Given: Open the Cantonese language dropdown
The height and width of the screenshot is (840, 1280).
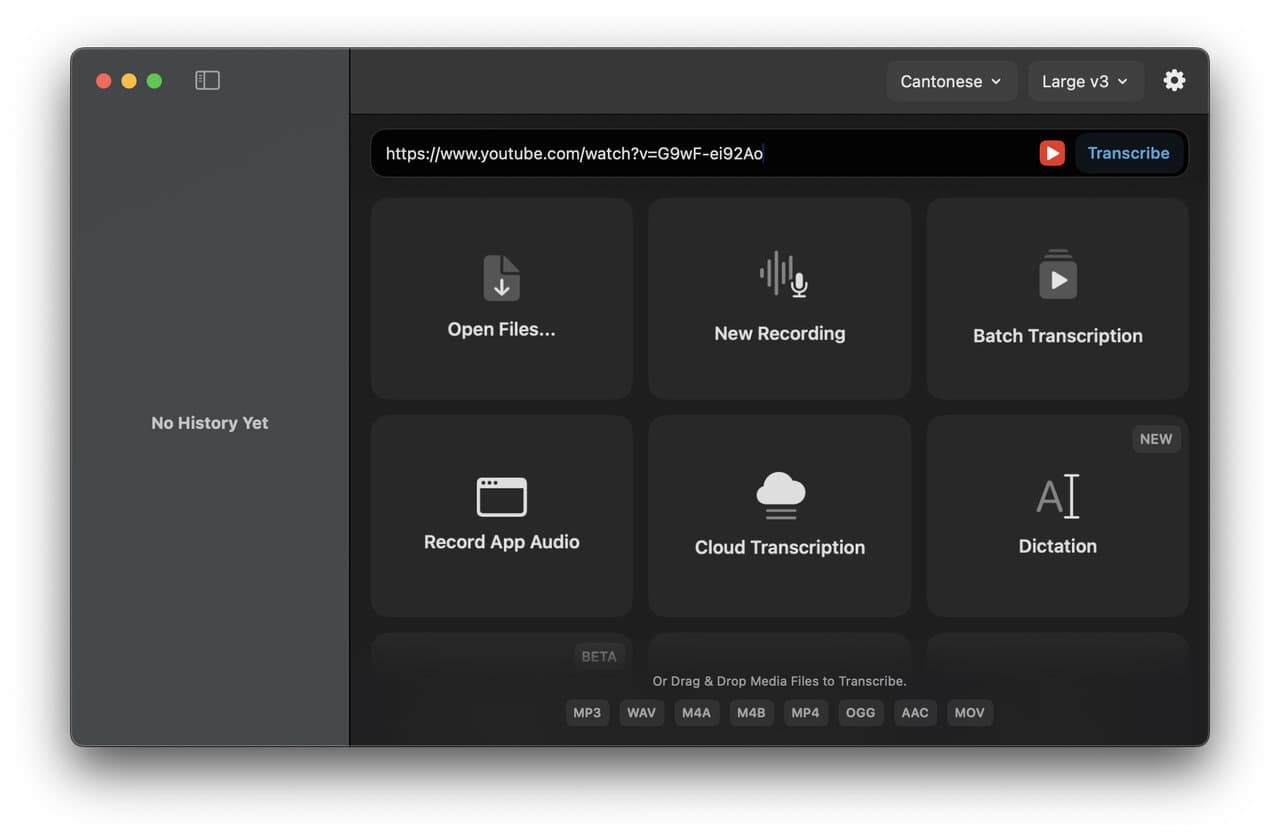Looking at the screenshot, I should pyautogui.click(x=950, y=82).
